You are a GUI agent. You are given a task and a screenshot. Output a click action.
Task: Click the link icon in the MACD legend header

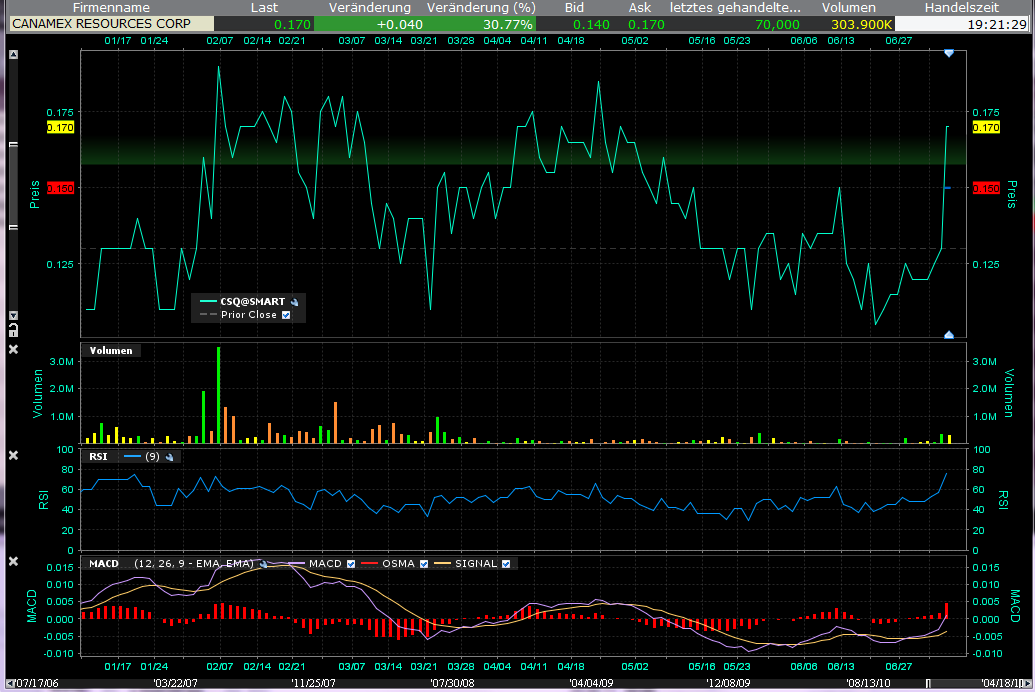click(x=263, y=563)
